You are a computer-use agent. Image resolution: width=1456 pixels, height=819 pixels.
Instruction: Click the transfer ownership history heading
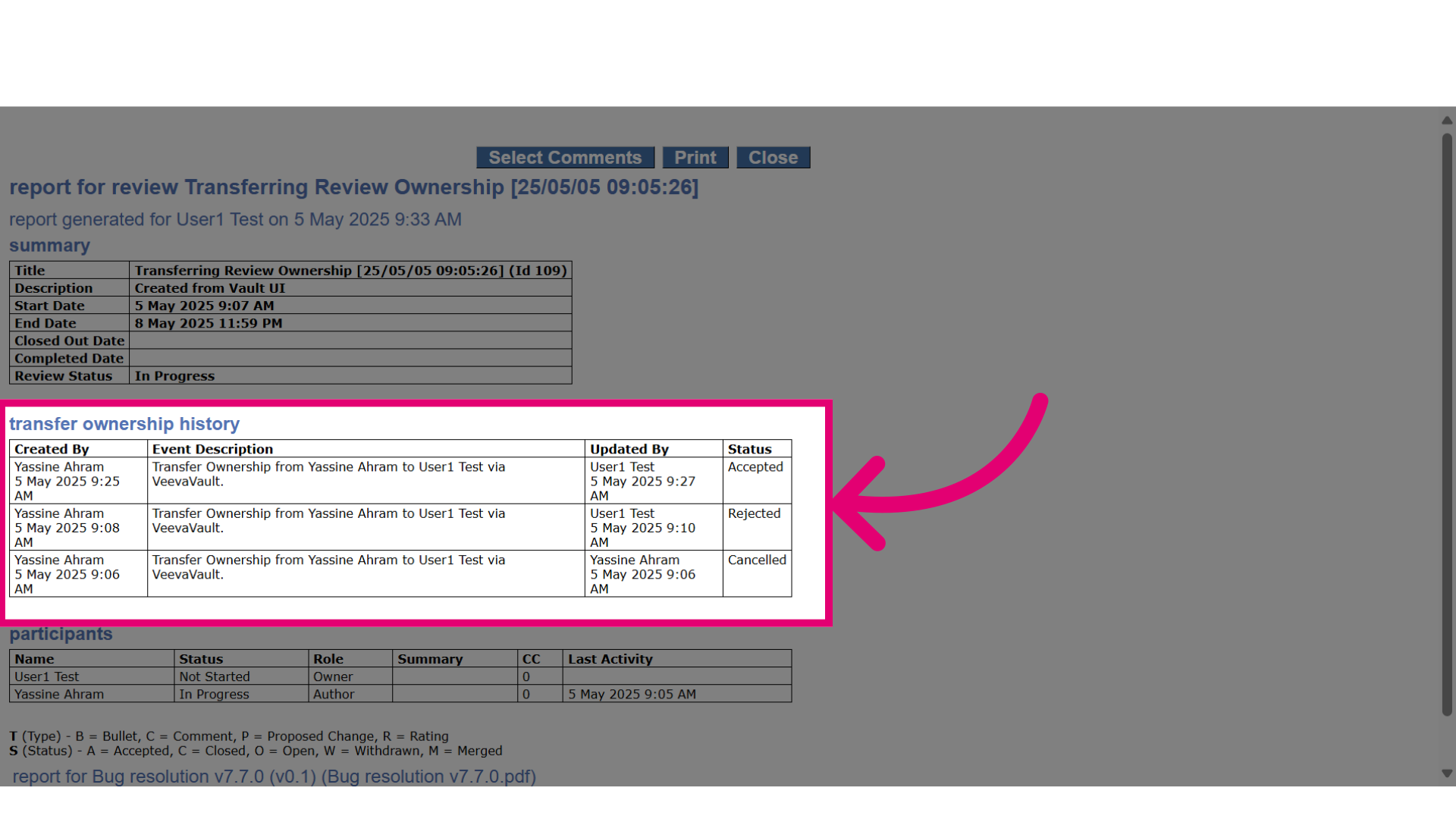tap(124, 424)
